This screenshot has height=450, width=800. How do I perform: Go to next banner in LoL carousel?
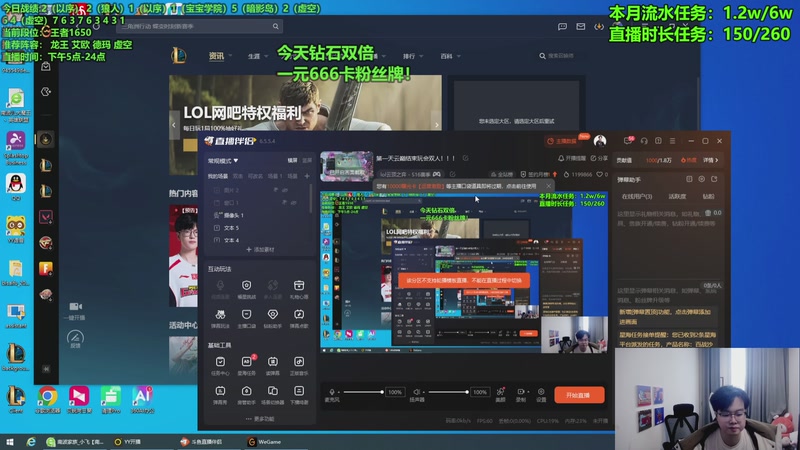tap(437, 124)
